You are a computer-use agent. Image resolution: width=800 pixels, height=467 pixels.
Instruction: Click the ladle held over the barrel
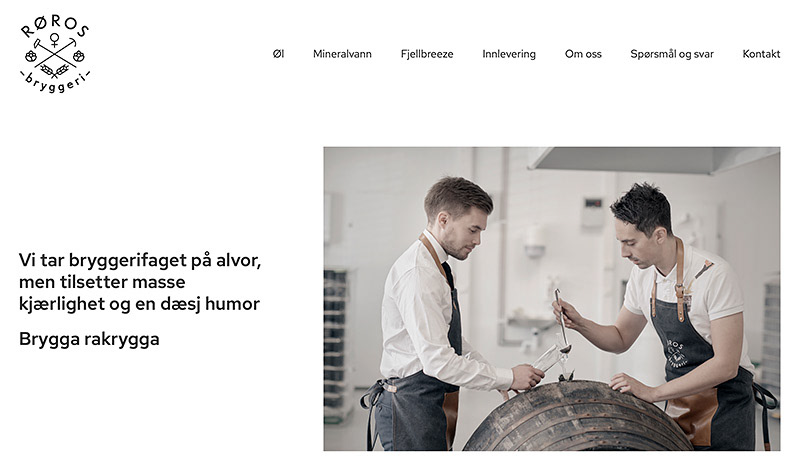coord(562,322)
